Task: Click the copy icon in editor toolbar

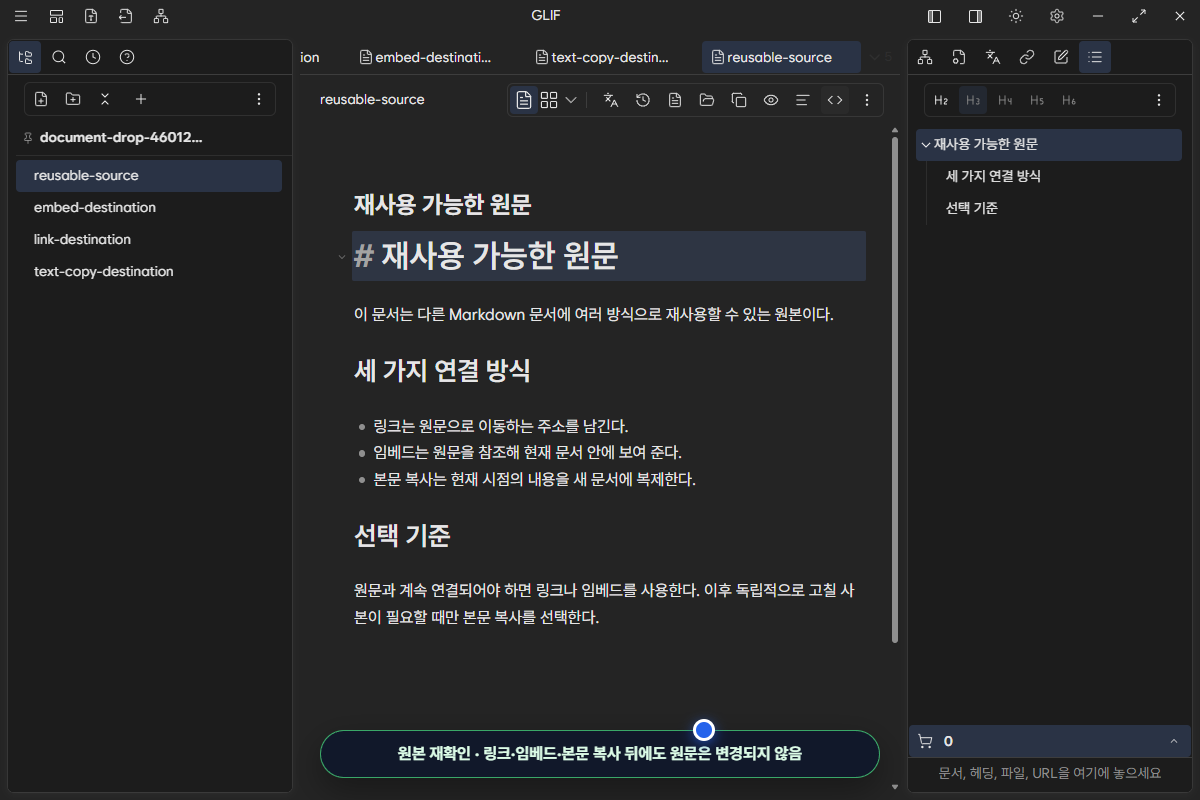Action: tap(739, 100)
